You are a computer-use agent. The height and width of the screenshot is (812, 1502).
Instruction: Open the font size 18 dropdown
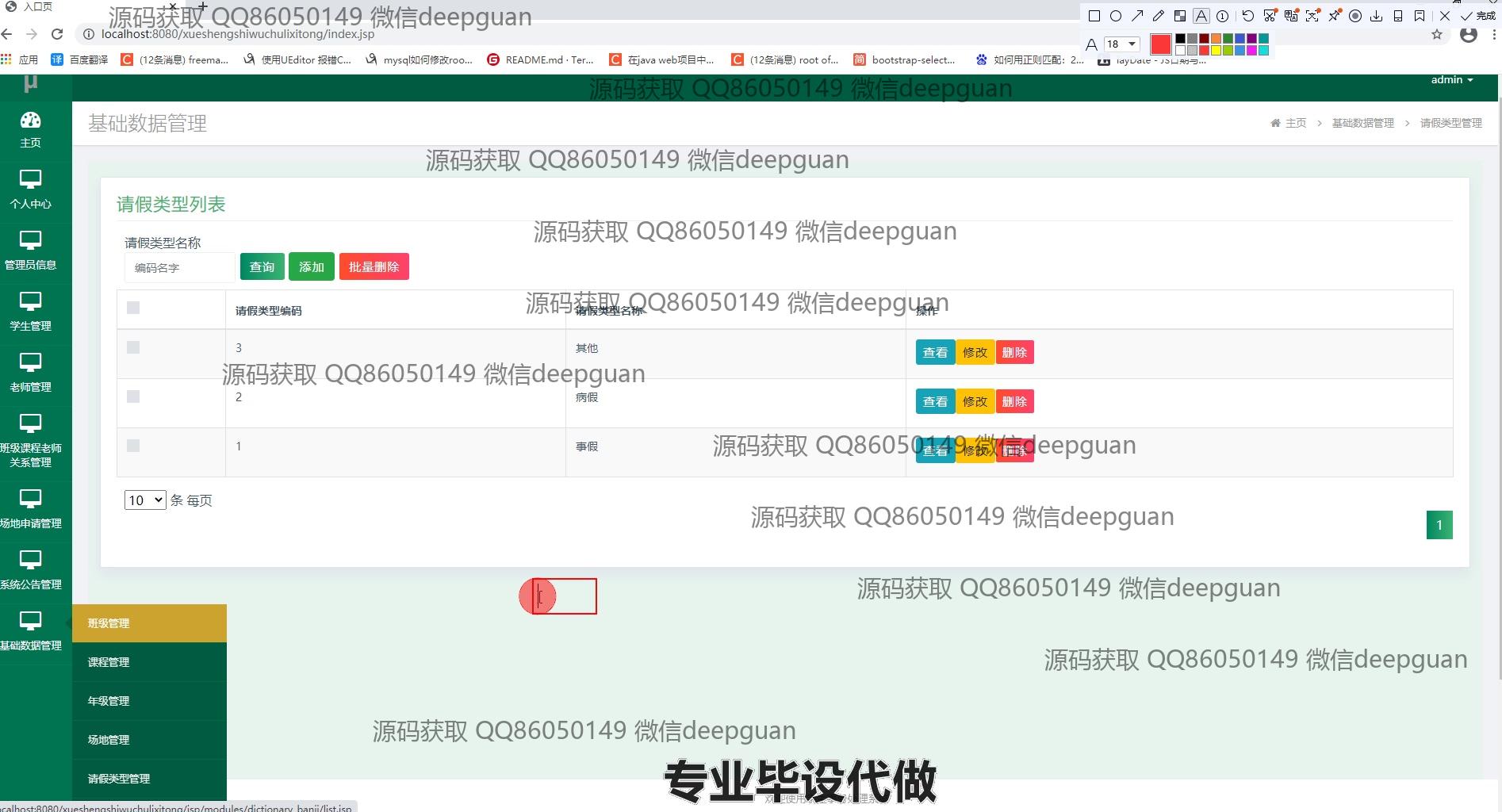(1122, 44)
